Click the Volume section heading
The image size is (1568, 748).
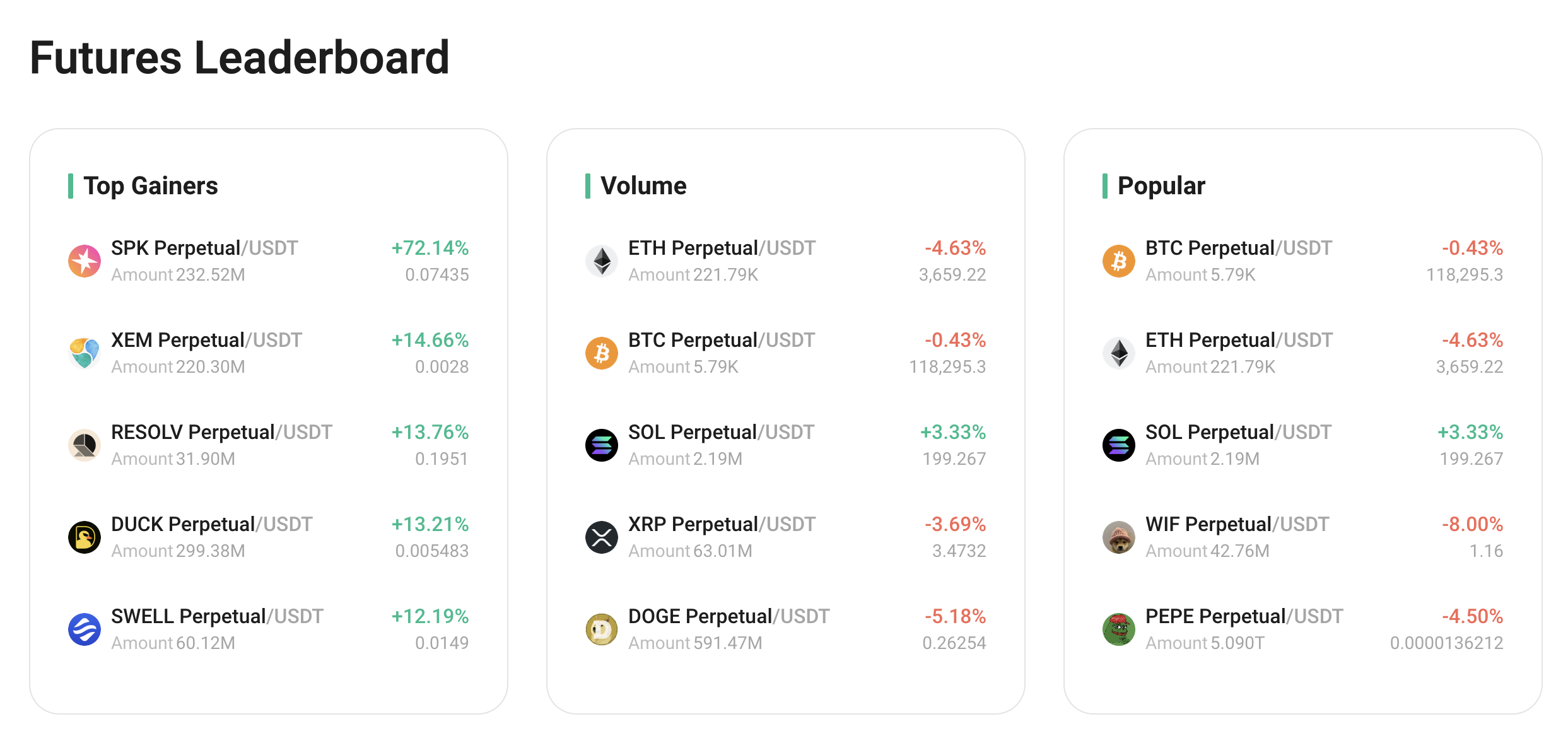tap(643, 186)
